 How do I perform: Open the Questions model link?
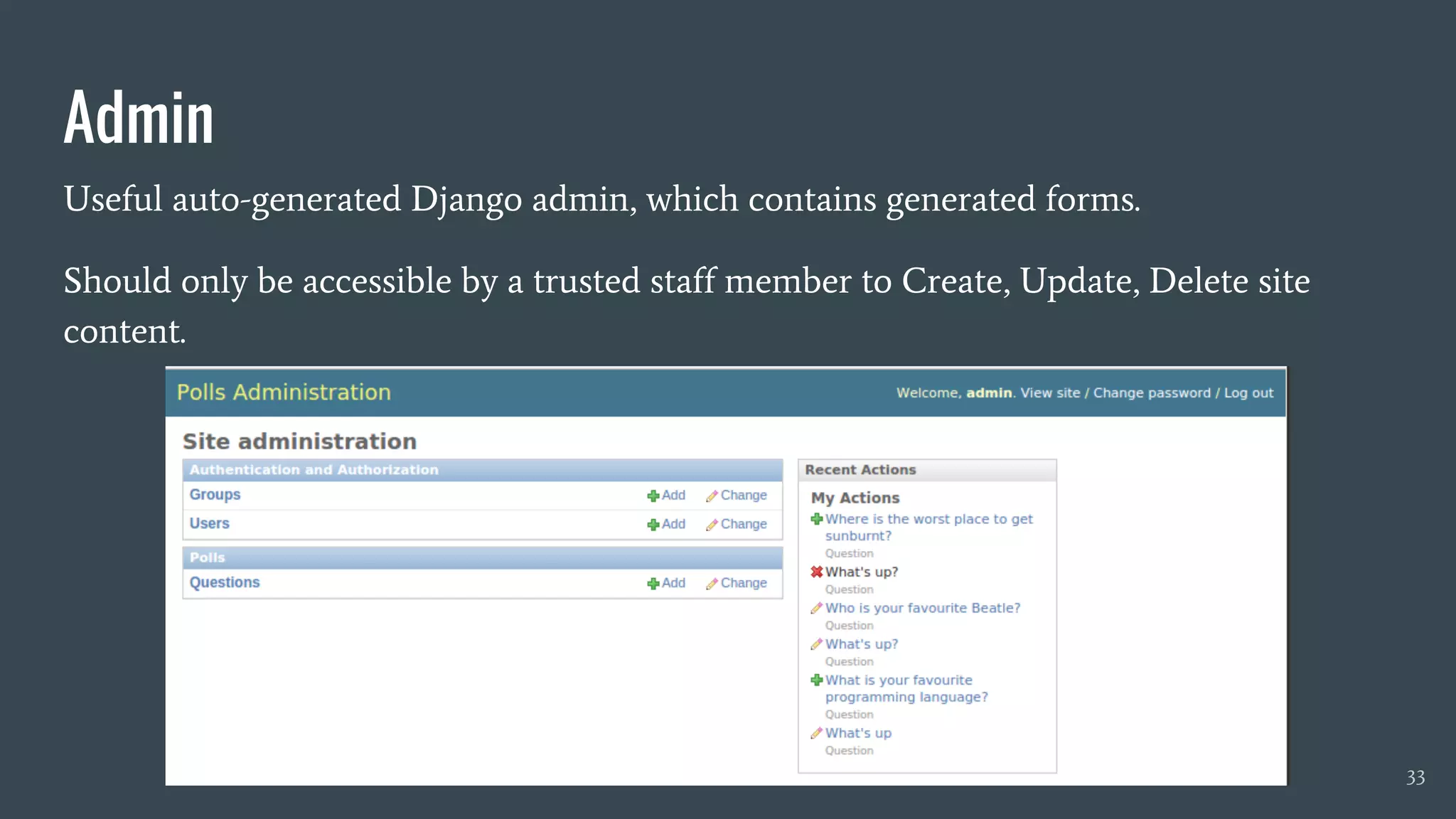pos(225,583)
